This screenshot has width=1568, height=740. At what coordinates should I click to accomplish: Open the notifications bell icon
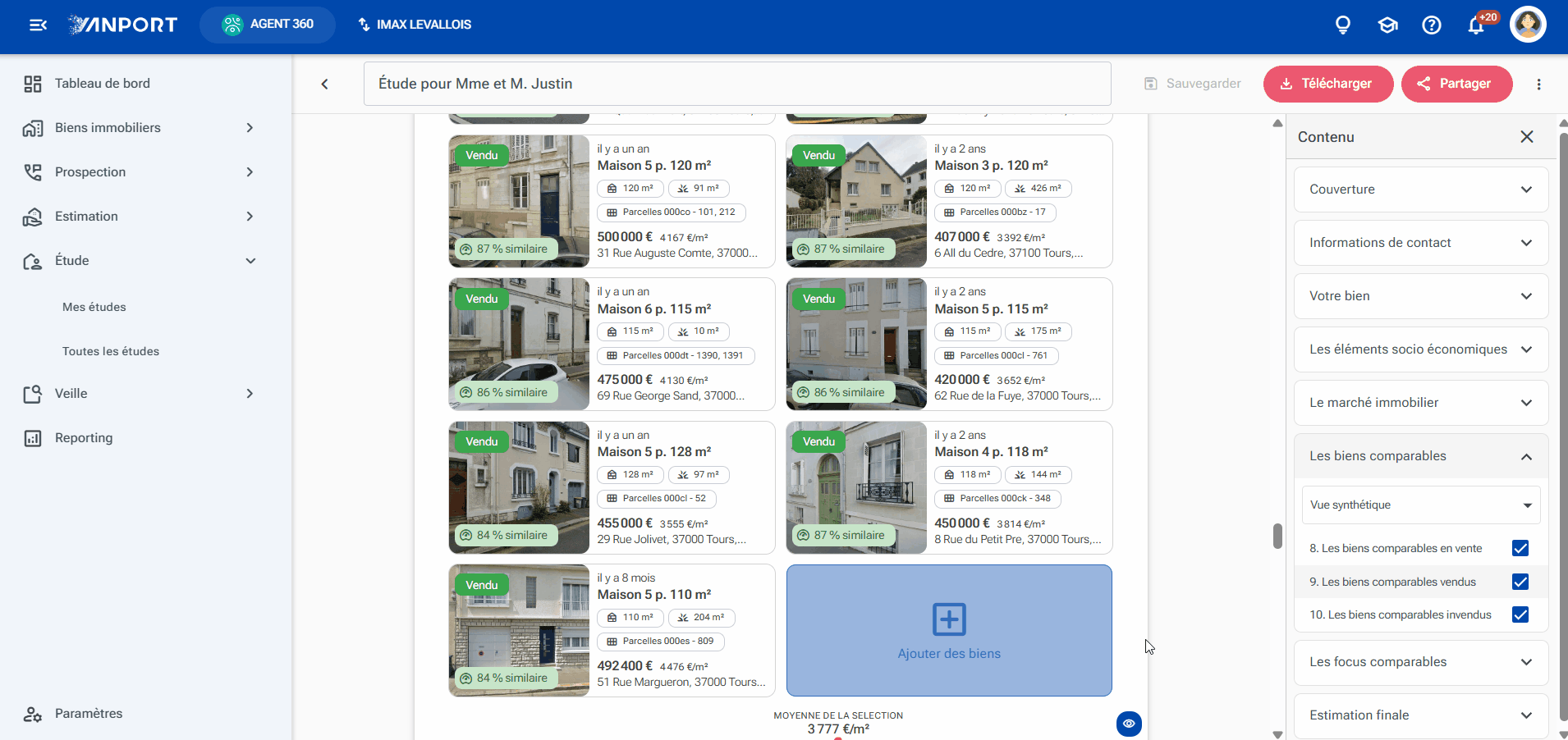pyautogui.click(x=1475, y=25)
